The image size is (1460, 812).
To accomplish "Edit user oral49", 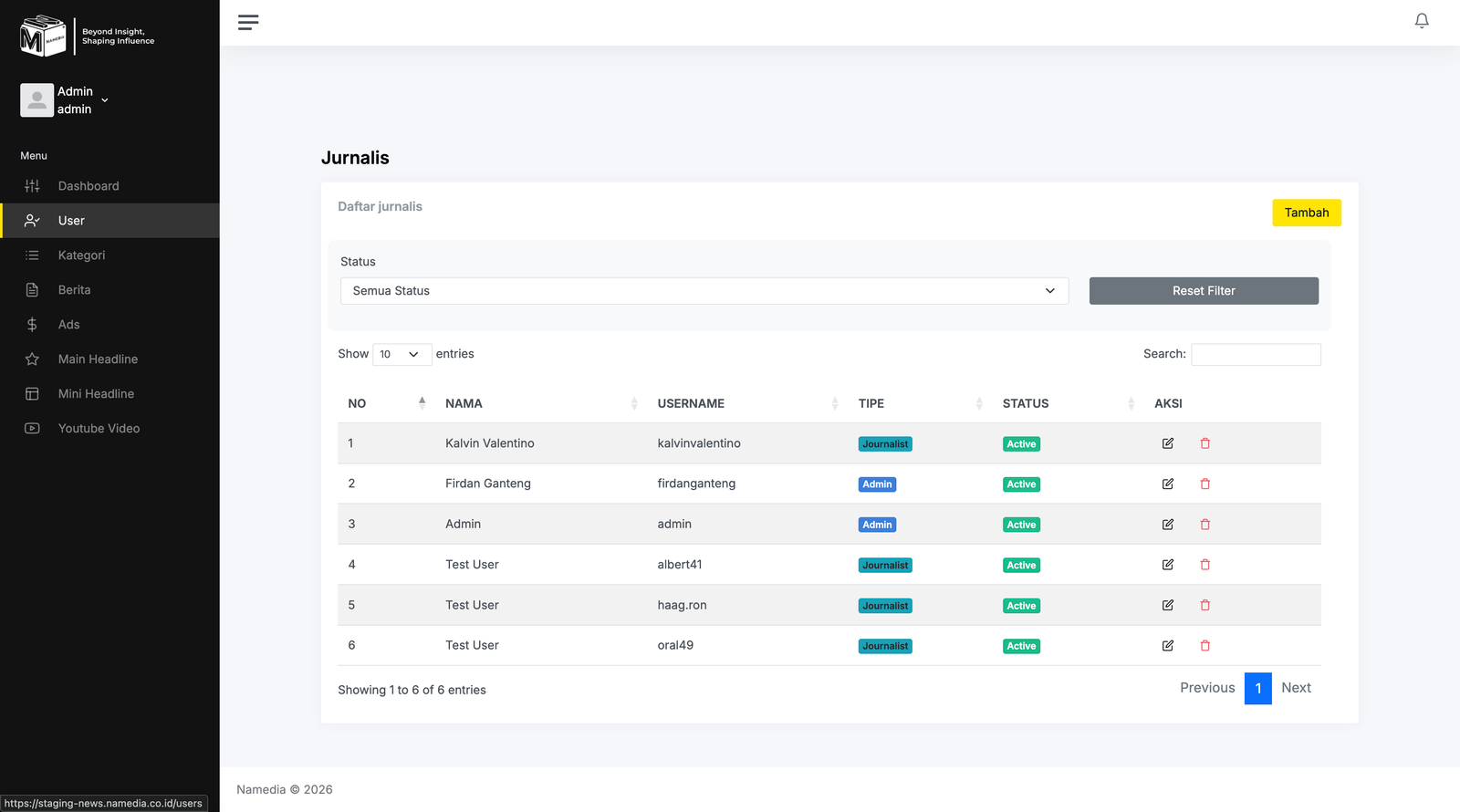I will click(x=1168, y=646).
